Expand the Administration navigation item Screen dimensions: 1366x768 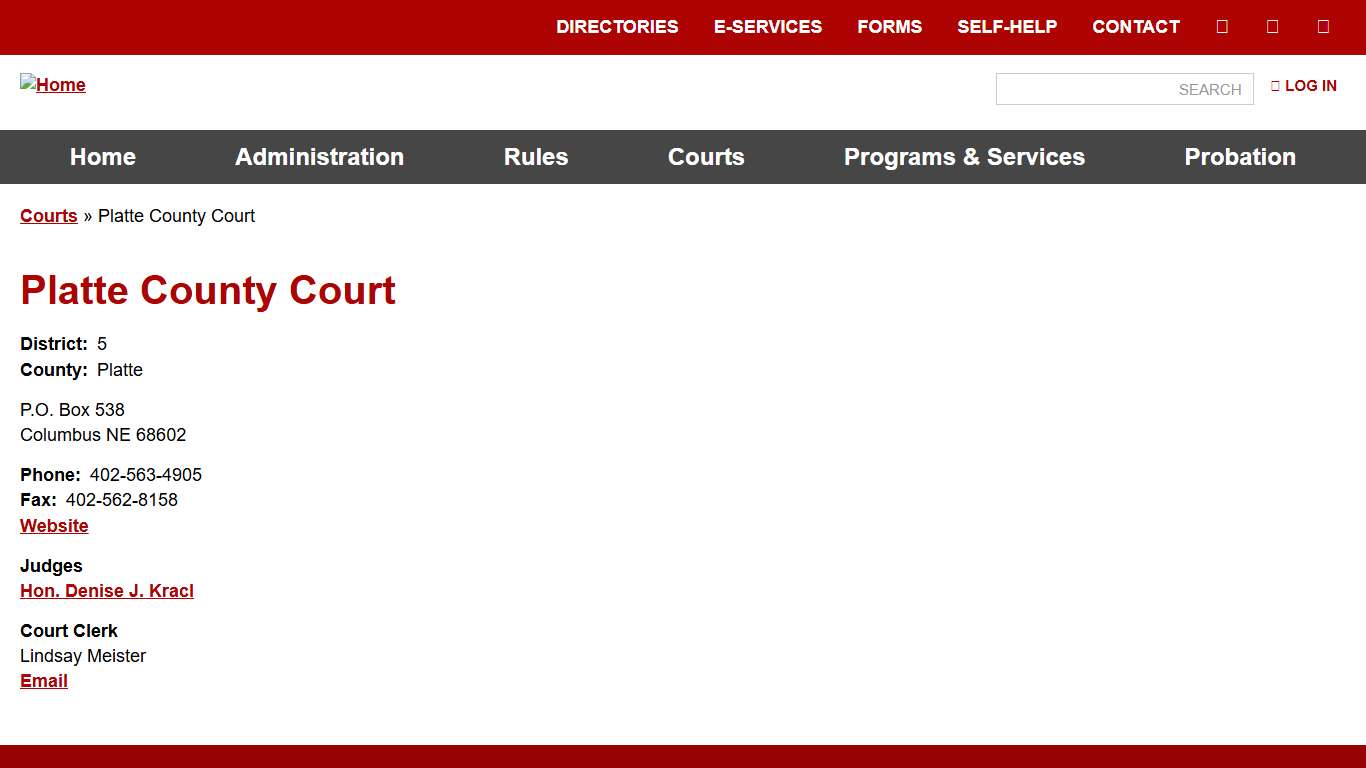coord(319,157)
